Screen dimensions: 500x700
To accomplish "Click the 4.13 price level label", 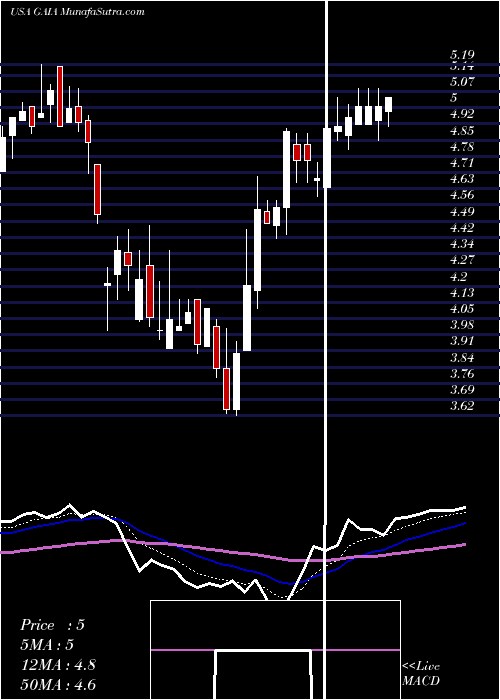I will tap(462, 293).
